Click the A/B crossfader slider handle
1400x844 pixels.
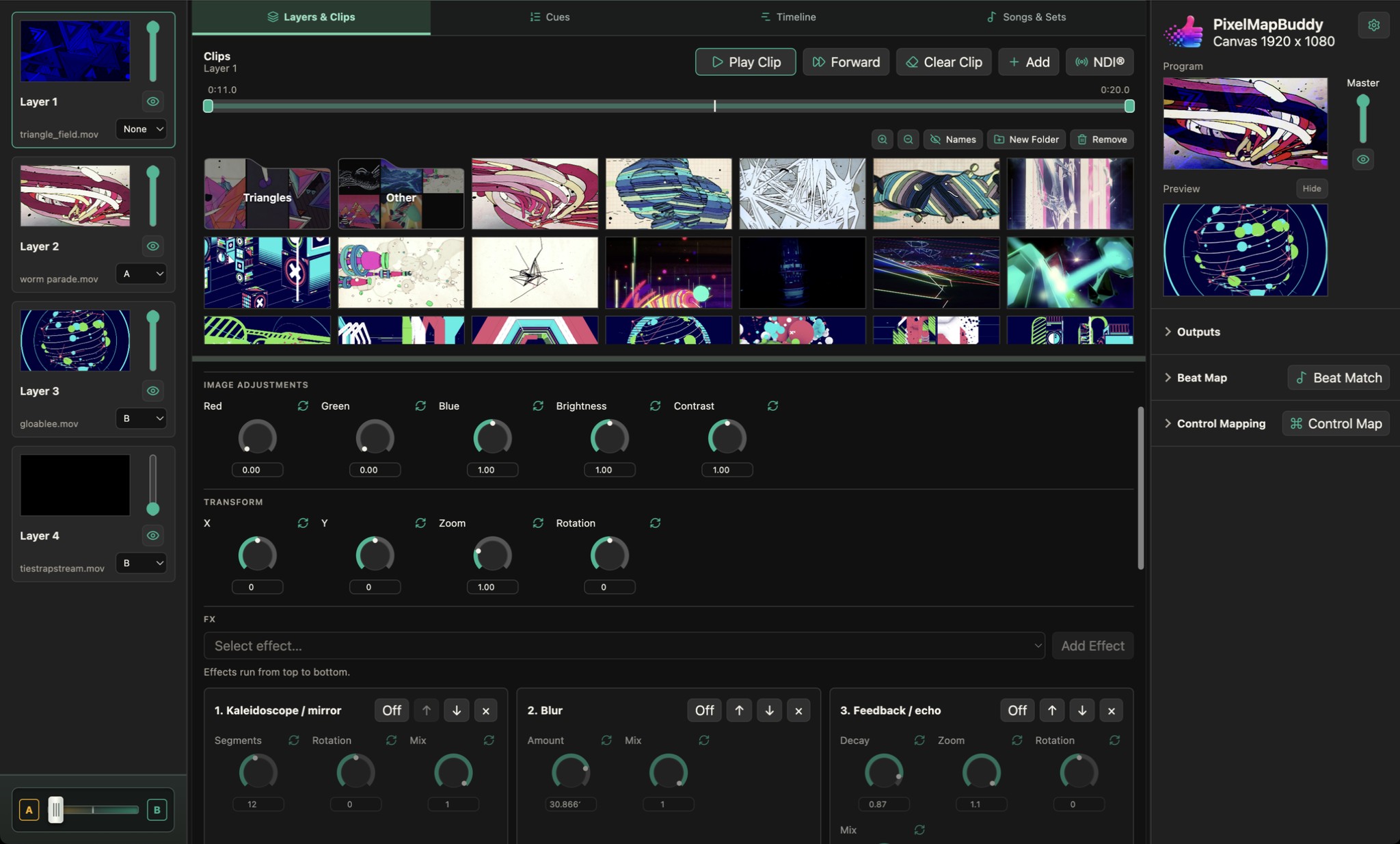pyautogui.click(x=55, y=810)
